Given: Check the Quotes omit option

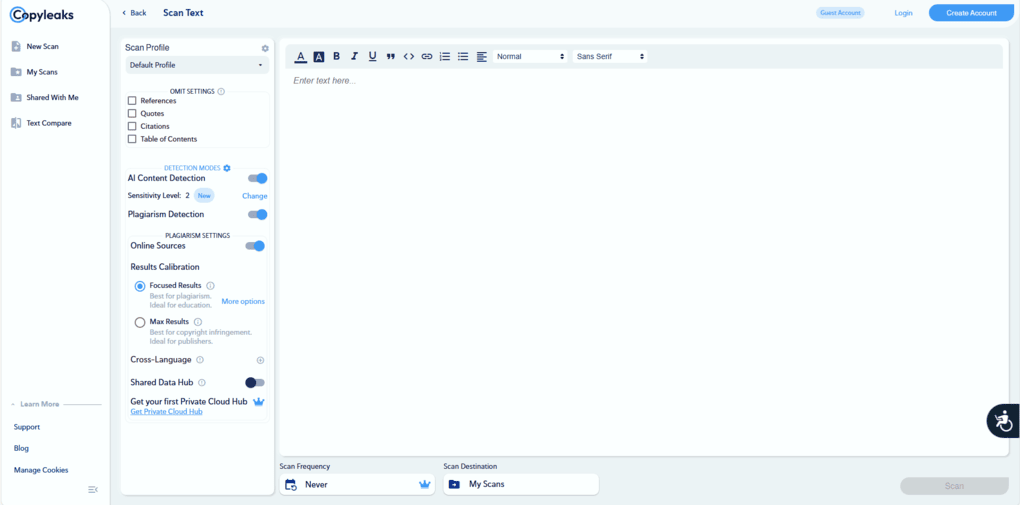Looking at the screenshot, I should (132, 113).
